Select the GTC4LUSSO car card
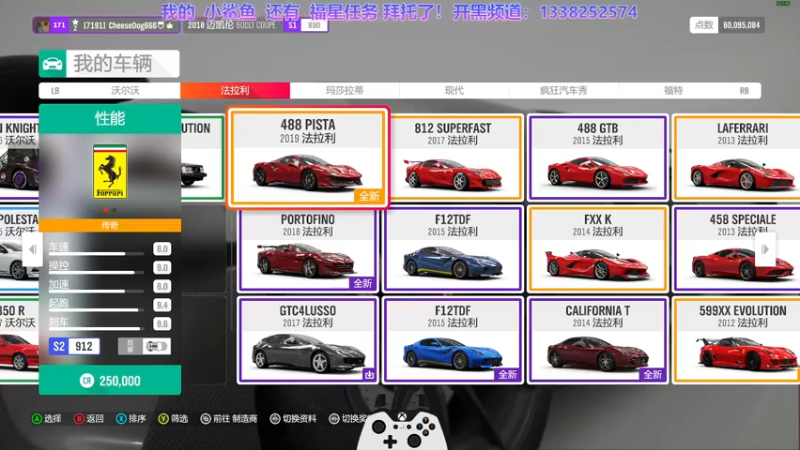800x450 pixels. pyautogui.click(x=308, y=340)
